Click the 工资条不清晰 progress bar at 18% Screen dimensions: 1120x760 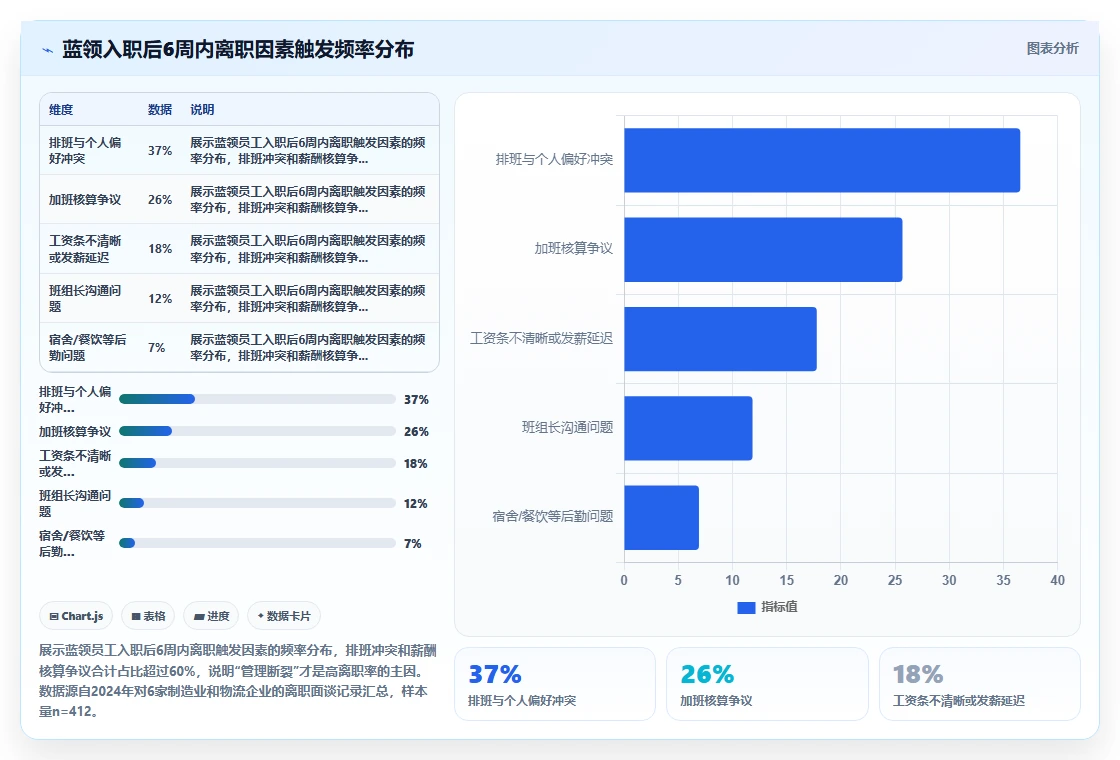(257, 463)
